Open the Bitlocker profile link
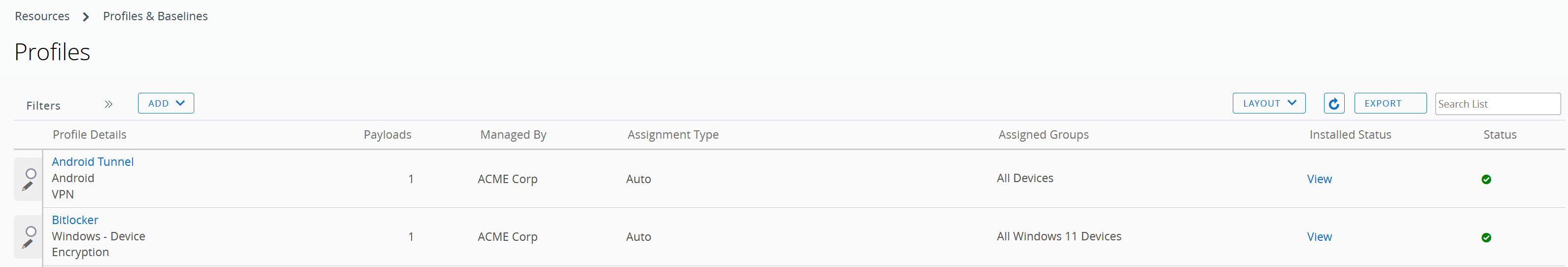This screenshot has height=267, width=1568. point(75,220)
